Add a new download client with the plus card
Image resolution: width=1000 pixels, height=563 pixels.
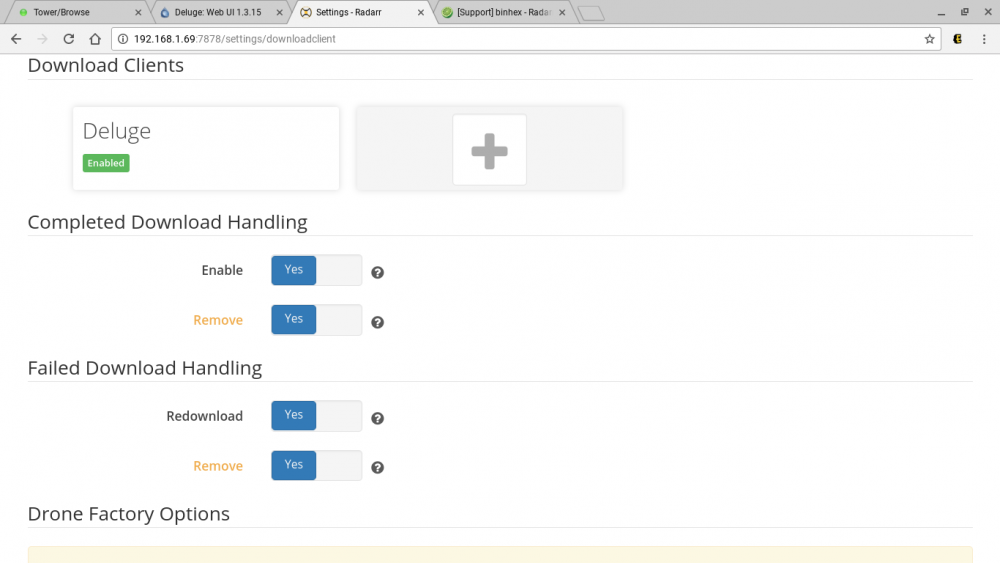pos(489,150)
